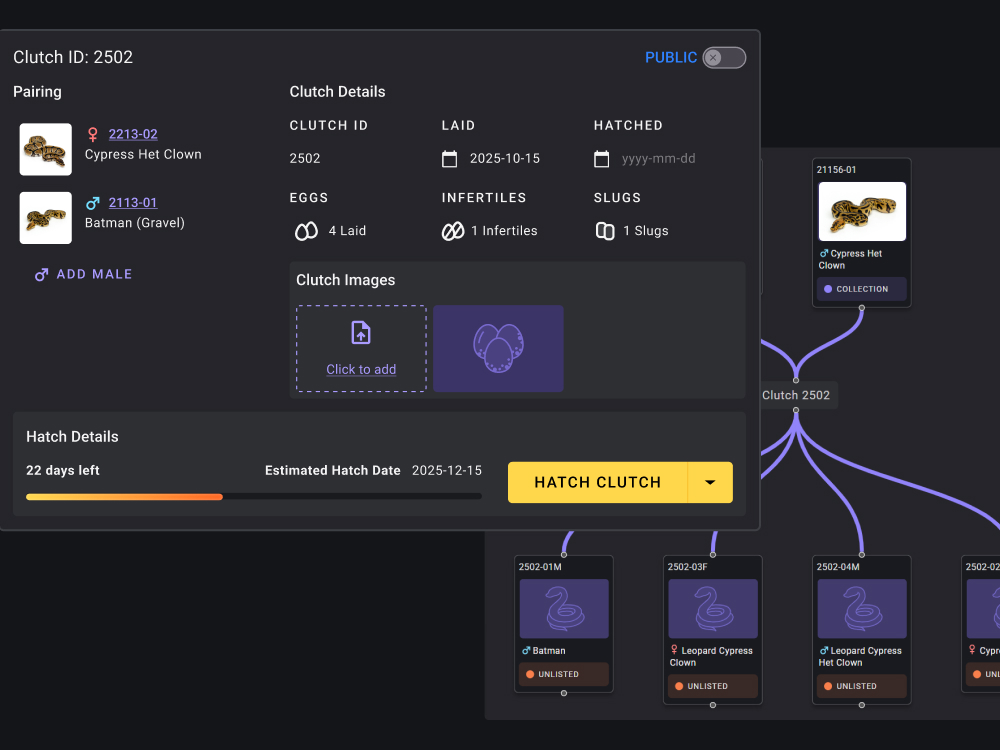Click the COLLECTION badge on card 21156-01
This screenshot has width=1000, height=750.
(861, 289)
